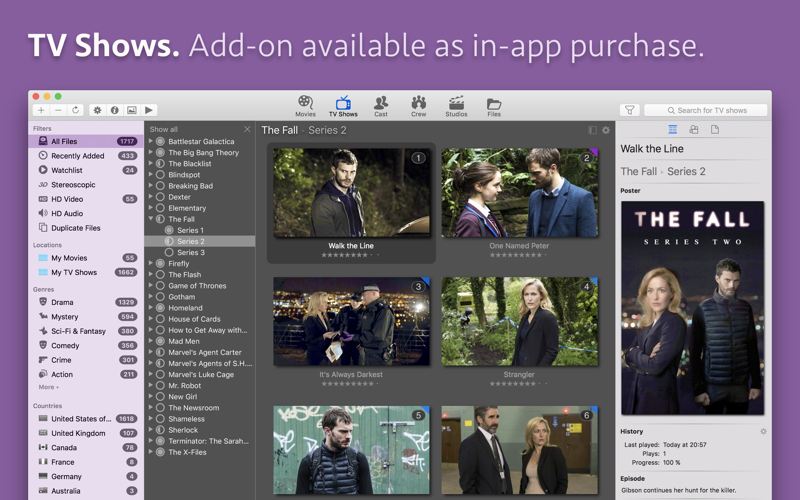Switch to the Movies tab
The width and height of the screenshot is (800, 500).
(x=305, y=106)
